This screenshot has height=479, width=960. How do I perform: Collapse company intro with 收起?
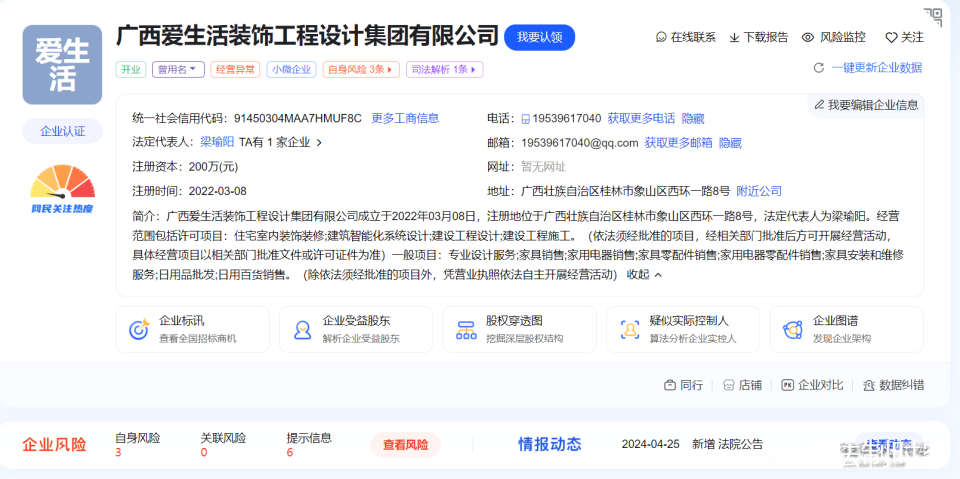(x=644, y=274)
